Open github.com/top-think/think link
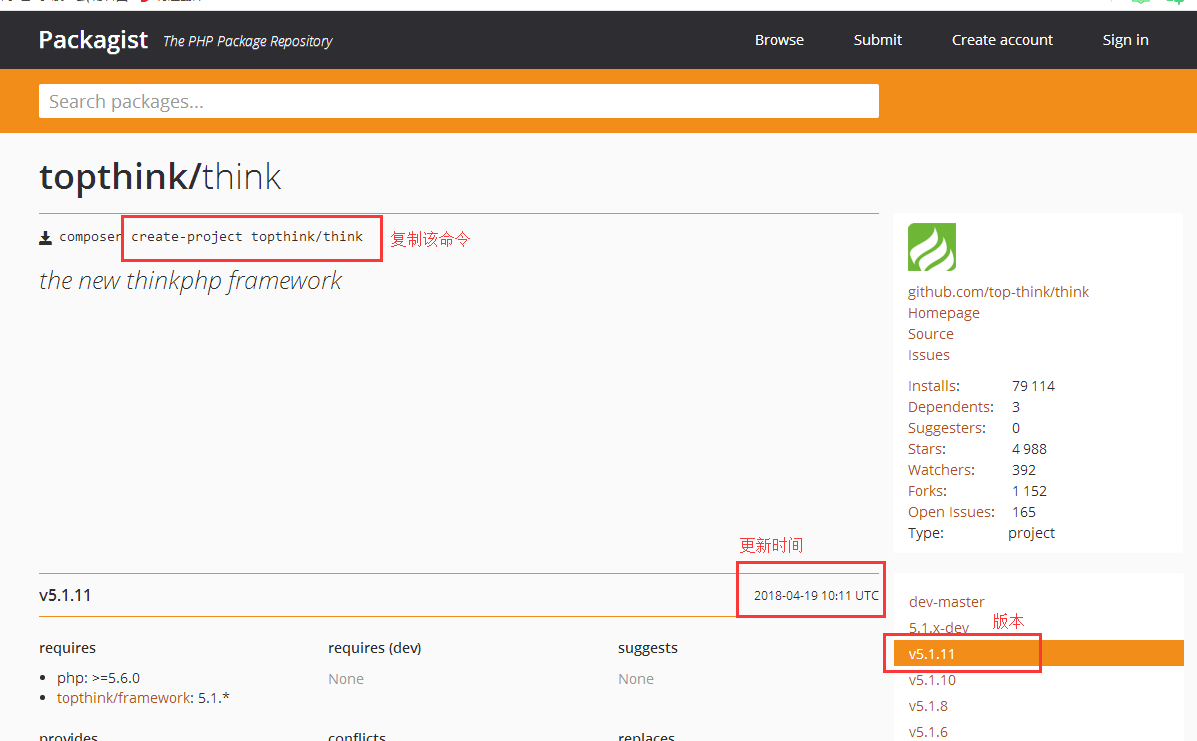The image size is (1197, 741). [998, 292]
